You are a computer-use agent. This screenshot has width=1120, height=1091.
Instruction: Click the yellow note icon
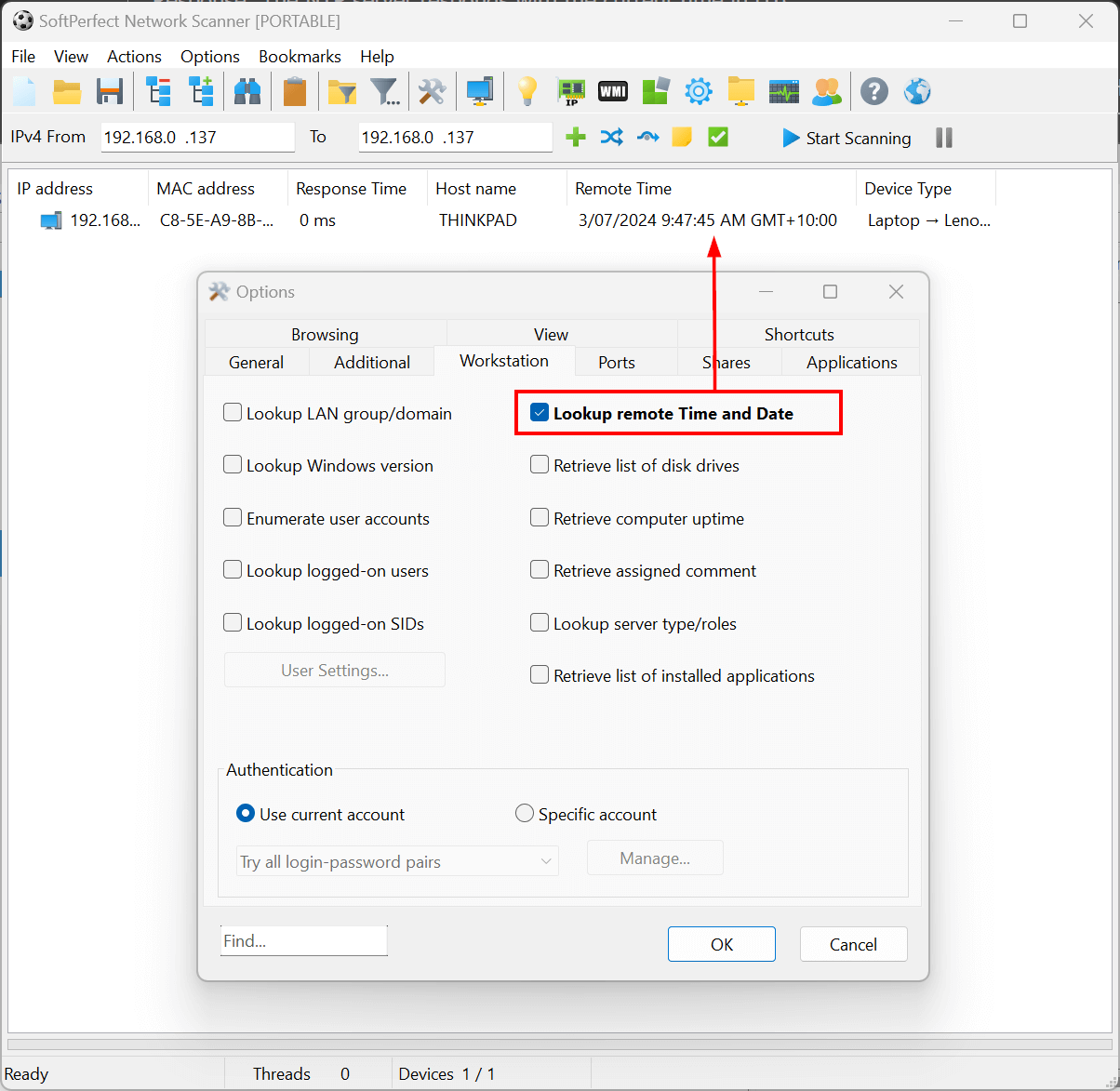[682, 138]
